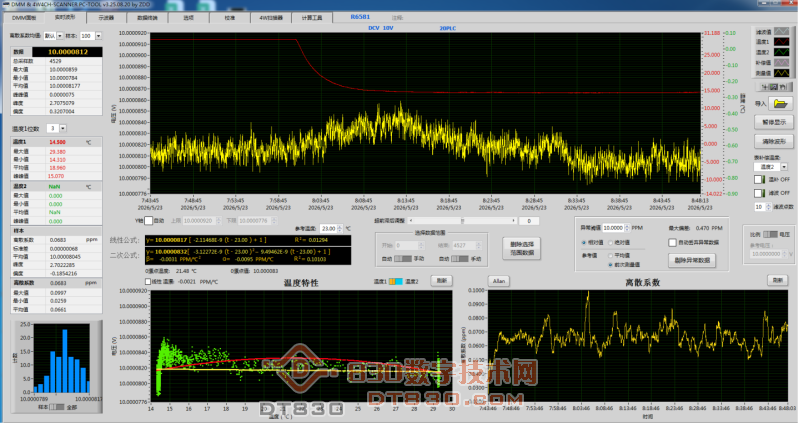This screenshot has height=424, width=799.
Task: Toggle Y-axis 自动 checkbox
Action: tap(148, 221)
